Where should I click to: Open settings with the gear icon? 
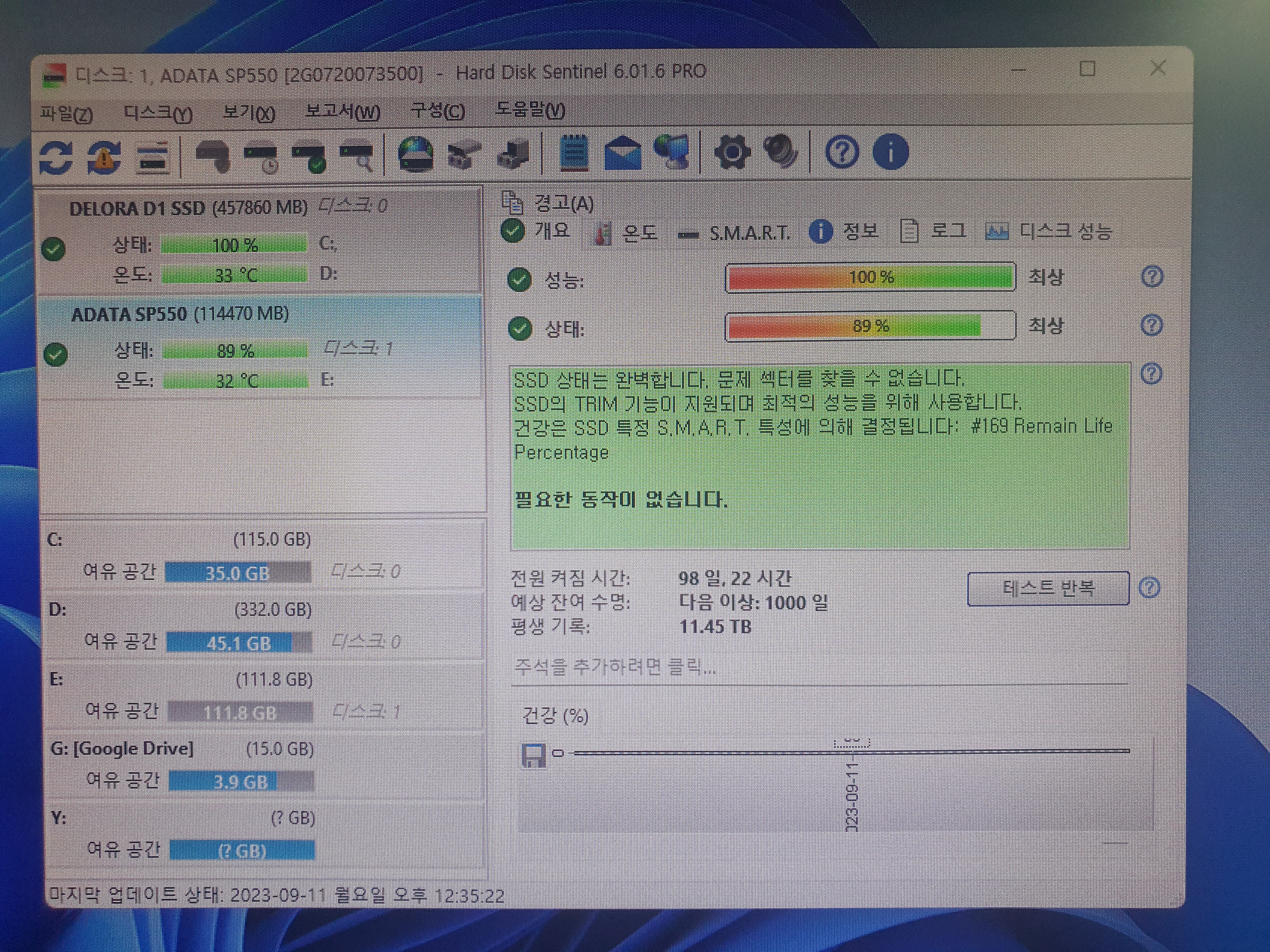[732, 152]
